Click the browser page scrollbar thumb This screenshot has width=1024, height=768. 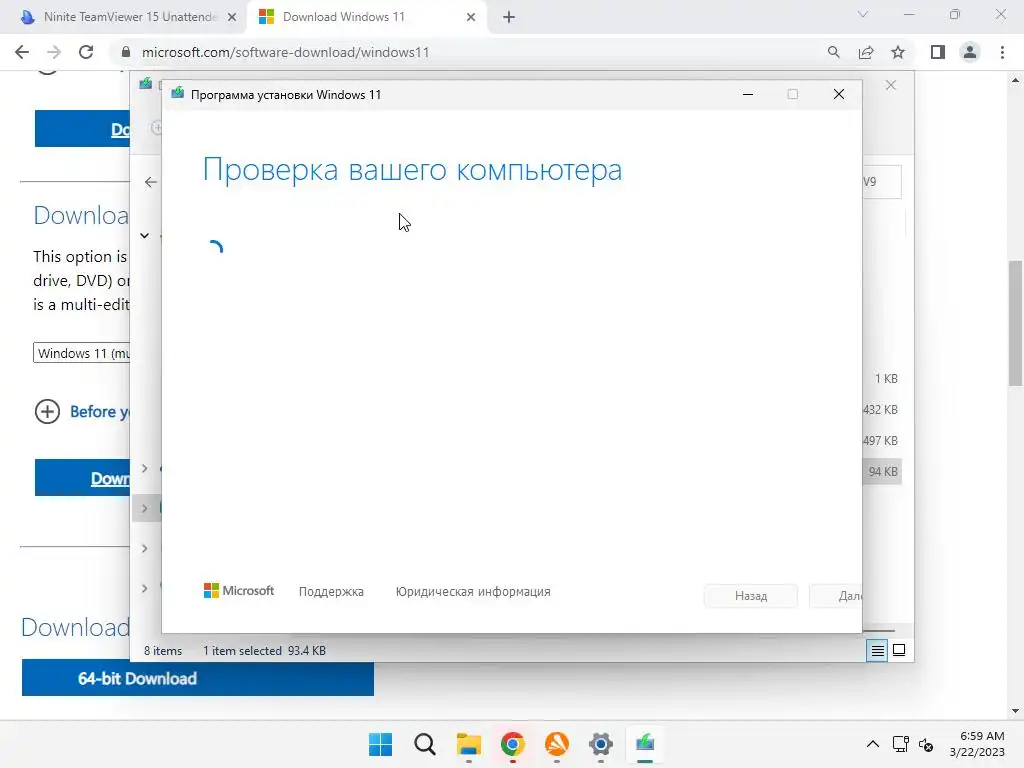coord(1015,323)
